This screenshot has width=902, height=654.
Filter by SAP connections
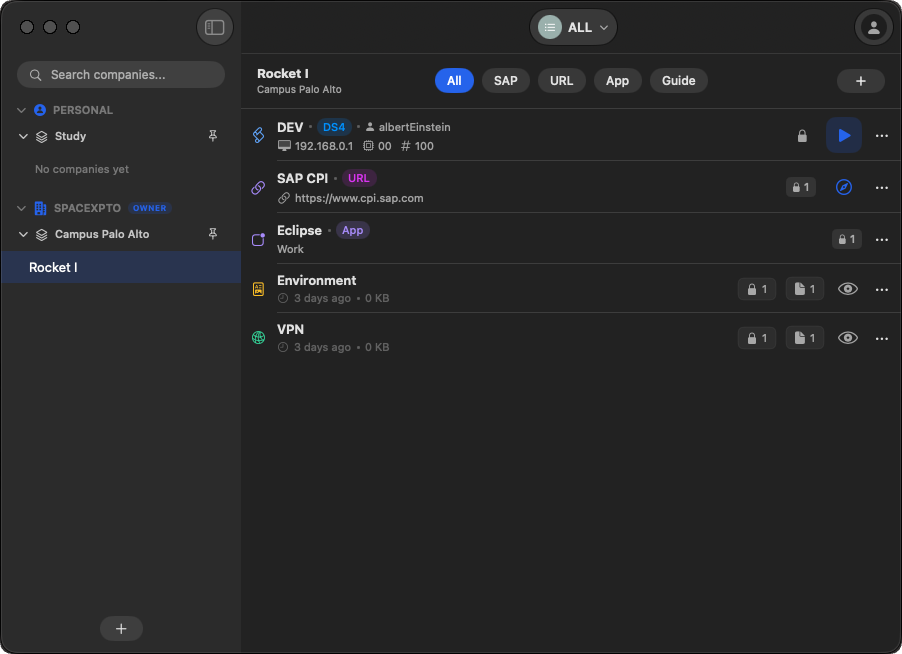pos(506,81)
